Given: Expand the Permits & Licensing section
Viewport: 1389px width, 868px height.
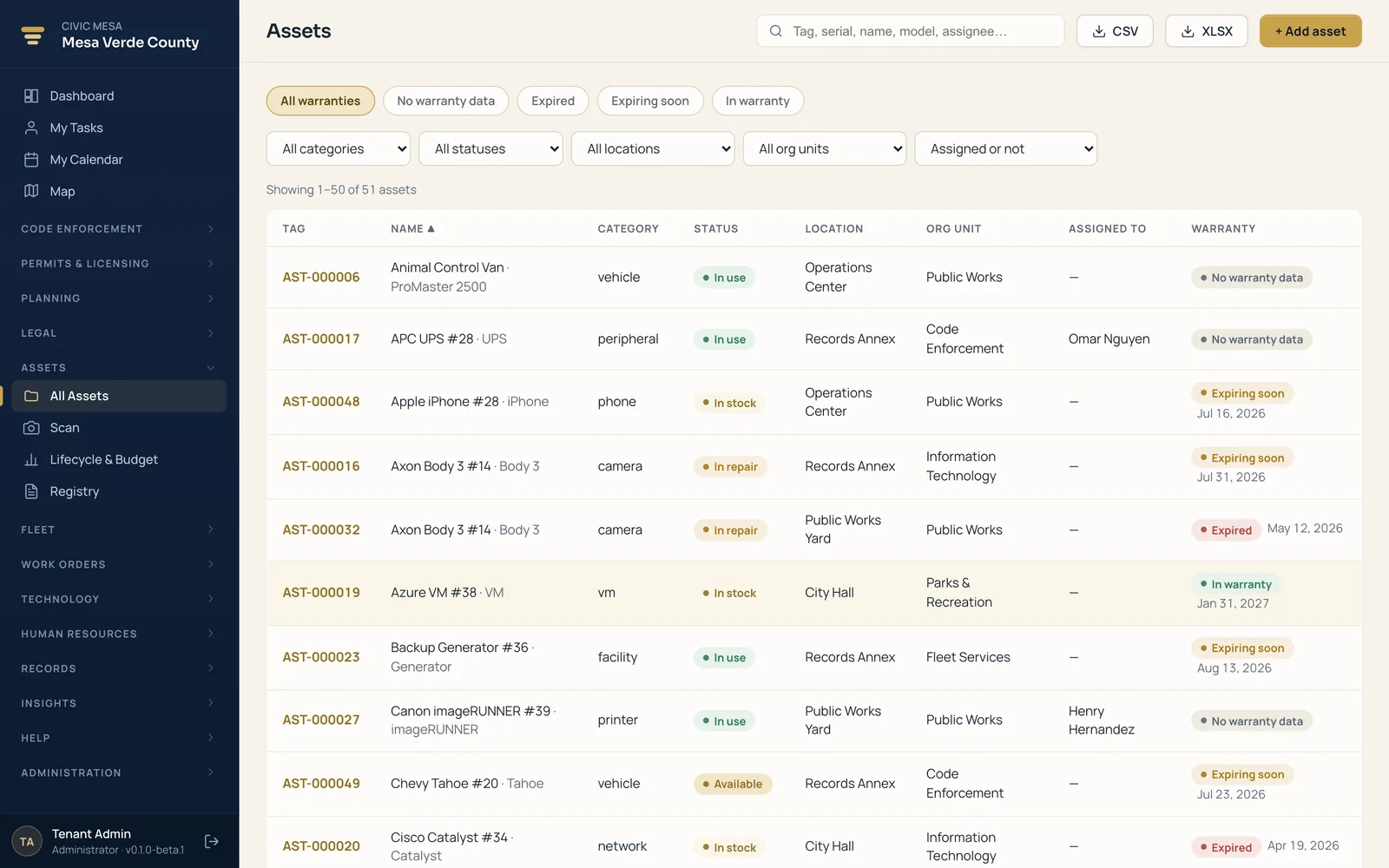Looking at the screenshot, I should click(x=119, y=264).
